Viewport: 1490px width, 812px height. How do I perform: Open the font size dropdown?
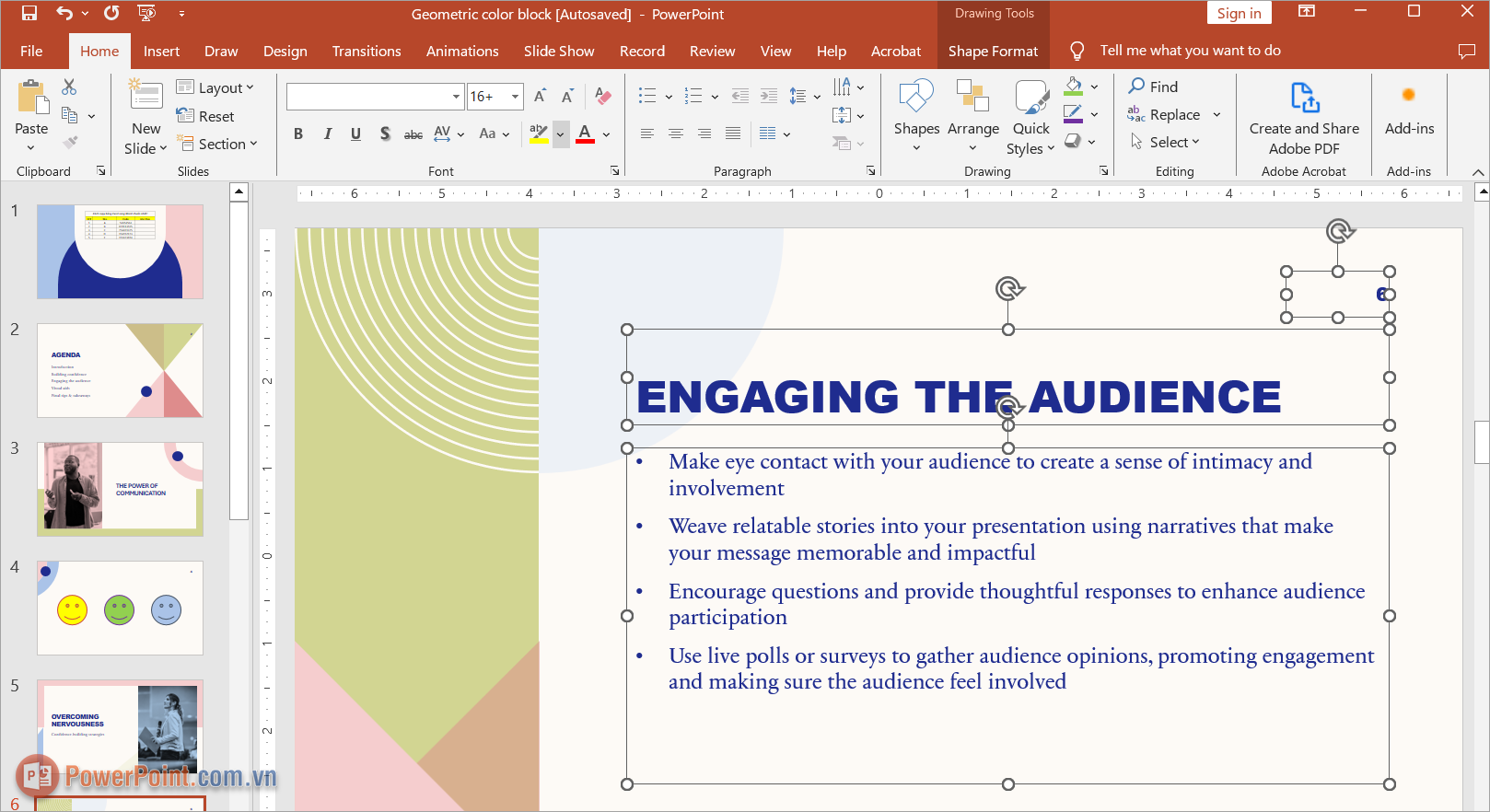516,96
